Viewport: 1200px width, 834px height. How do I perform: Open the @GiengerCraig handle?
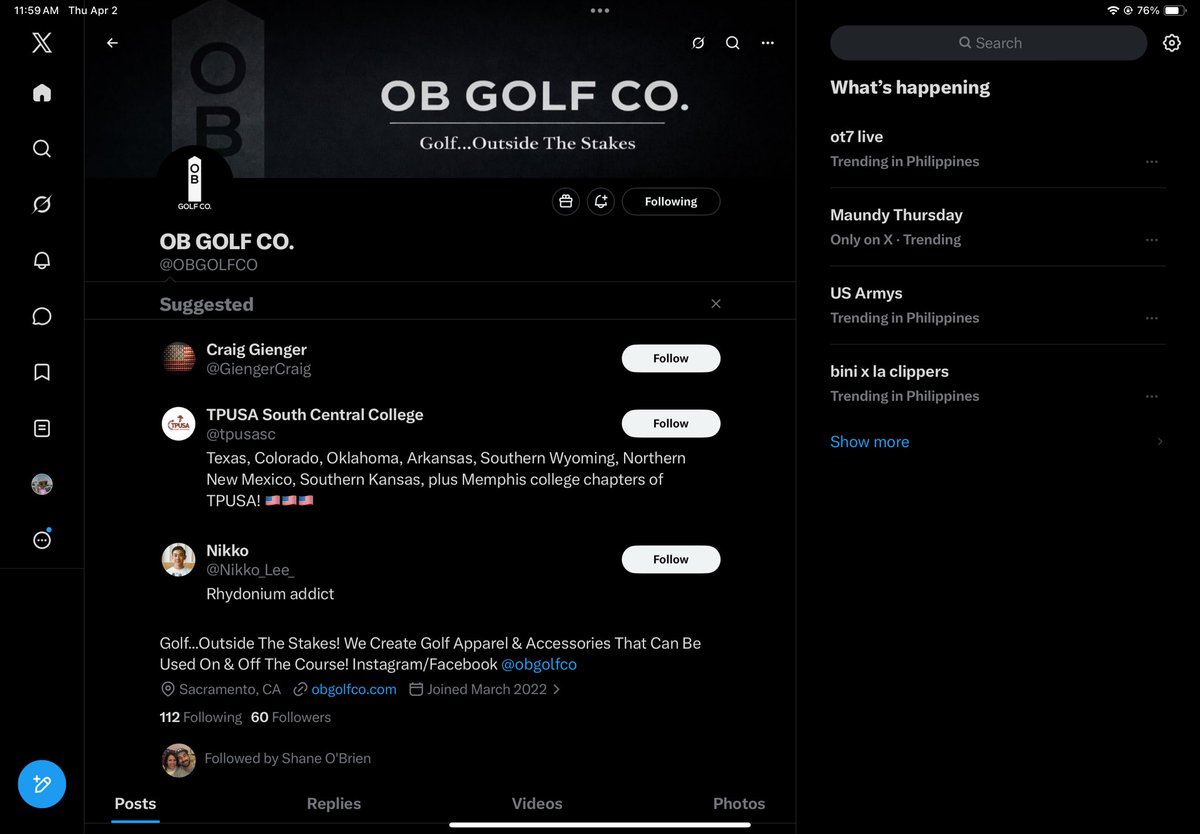[x=258, y=369]
